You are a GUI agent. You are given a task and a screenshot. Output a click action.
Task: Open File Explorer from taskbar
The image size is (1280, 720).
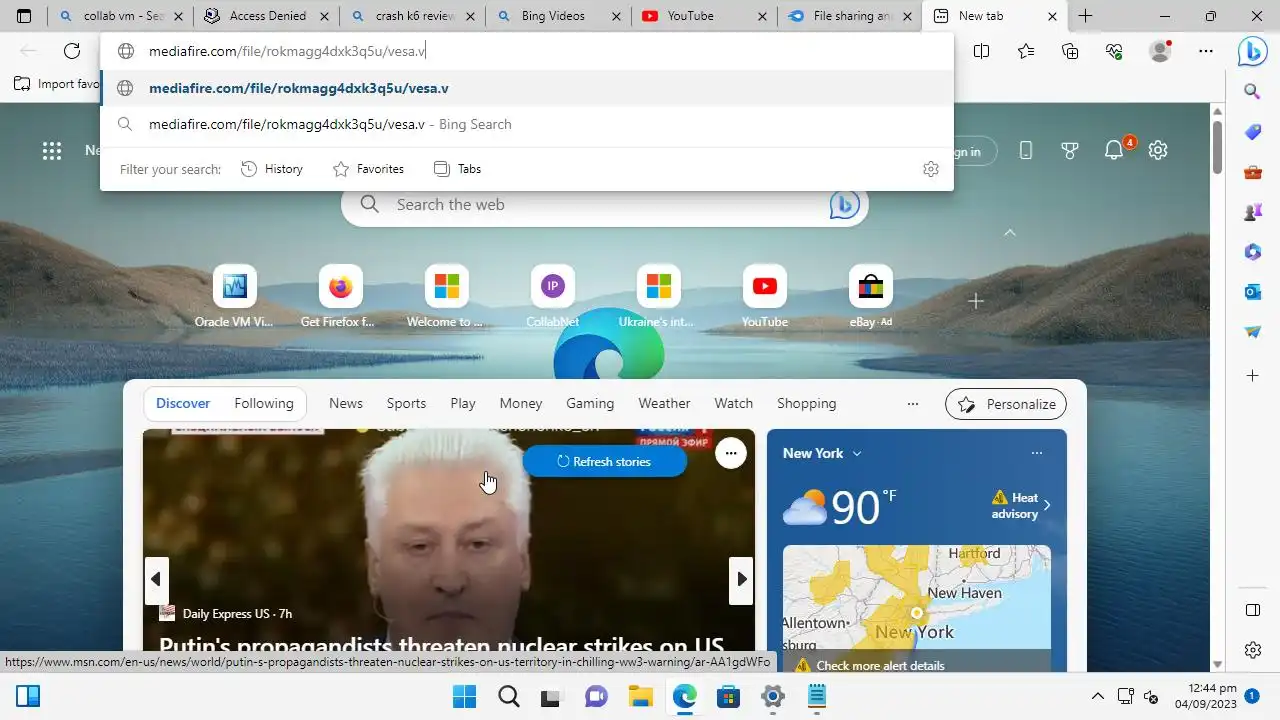click(640, 696)
